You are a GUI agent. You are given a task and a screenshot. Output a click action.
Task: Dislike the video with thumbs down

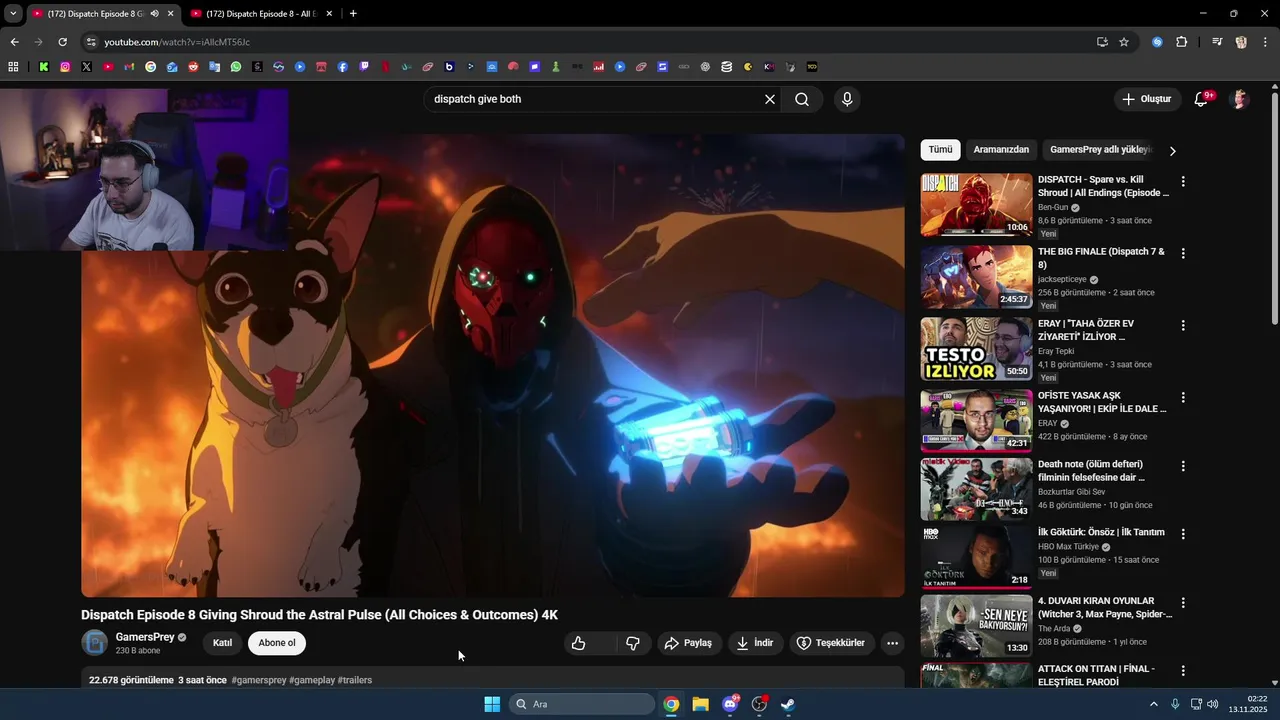point(633,643)
